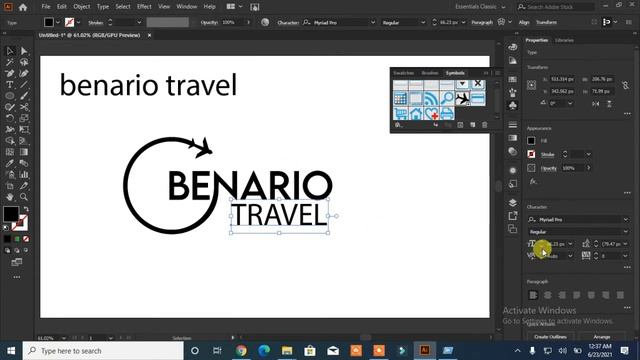The image size is (640, 360).
Task: Click the Stroke swatch in Appearance
Action: point(531,154)
